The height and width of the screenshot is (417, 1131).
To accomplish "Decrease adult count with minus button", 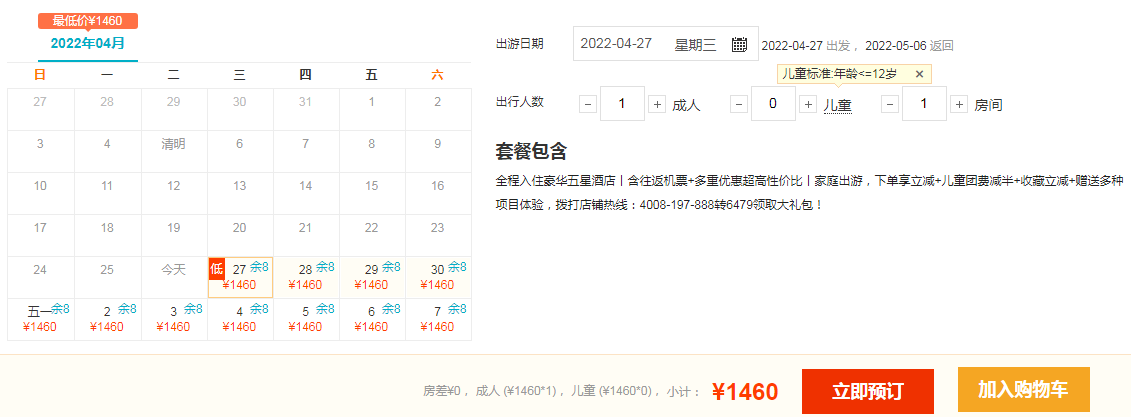I will tap(587, 104).
